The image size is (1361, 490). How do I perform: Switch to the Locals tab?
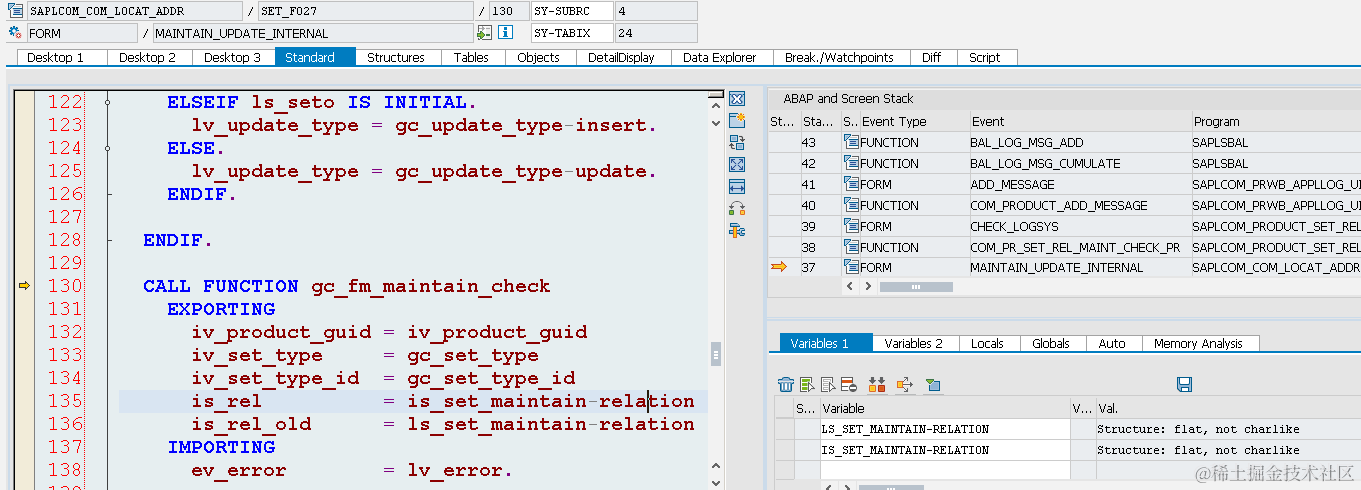987,343
